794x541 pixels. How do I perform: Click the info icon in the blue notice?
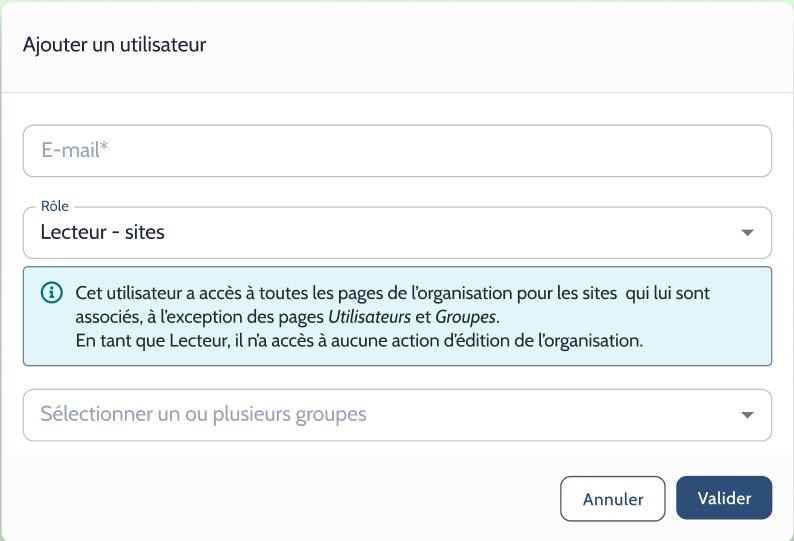point(52,293)
